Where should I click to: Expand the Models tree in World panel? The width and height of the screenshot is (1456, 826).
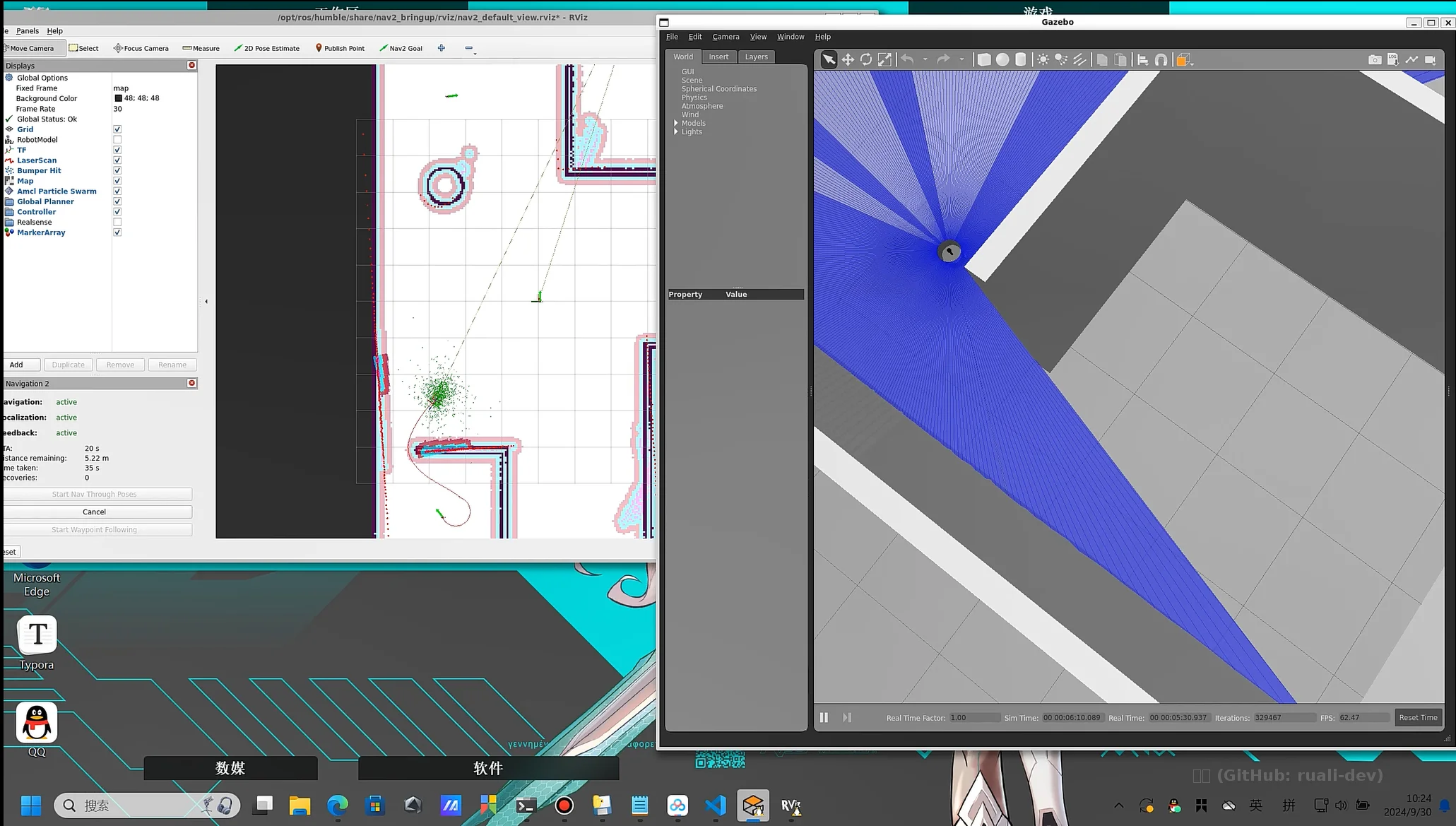(676, 123)
